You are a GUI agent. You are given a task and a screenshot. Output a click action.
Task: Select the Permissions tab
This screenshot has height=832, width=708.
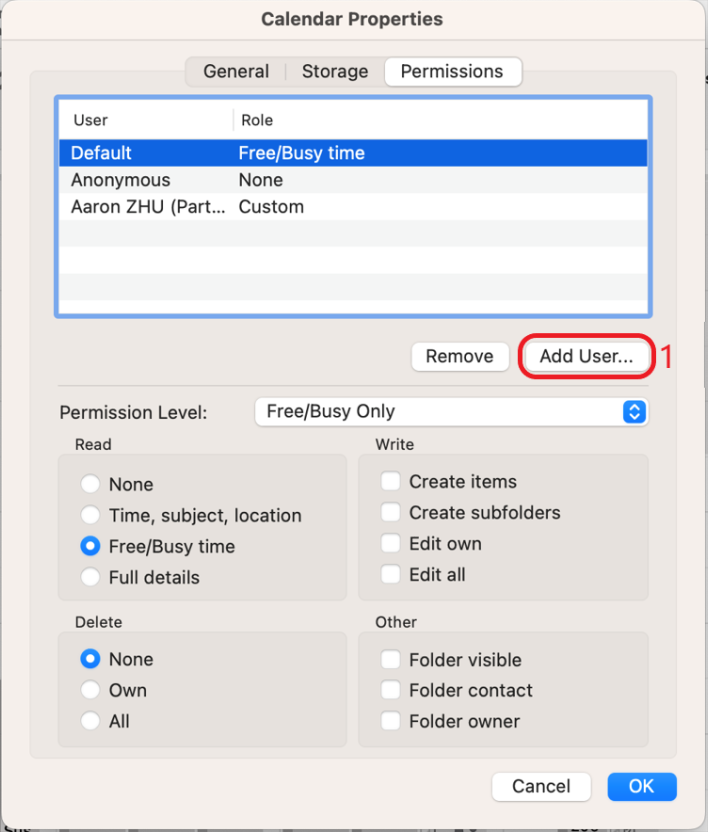[452, 72]
